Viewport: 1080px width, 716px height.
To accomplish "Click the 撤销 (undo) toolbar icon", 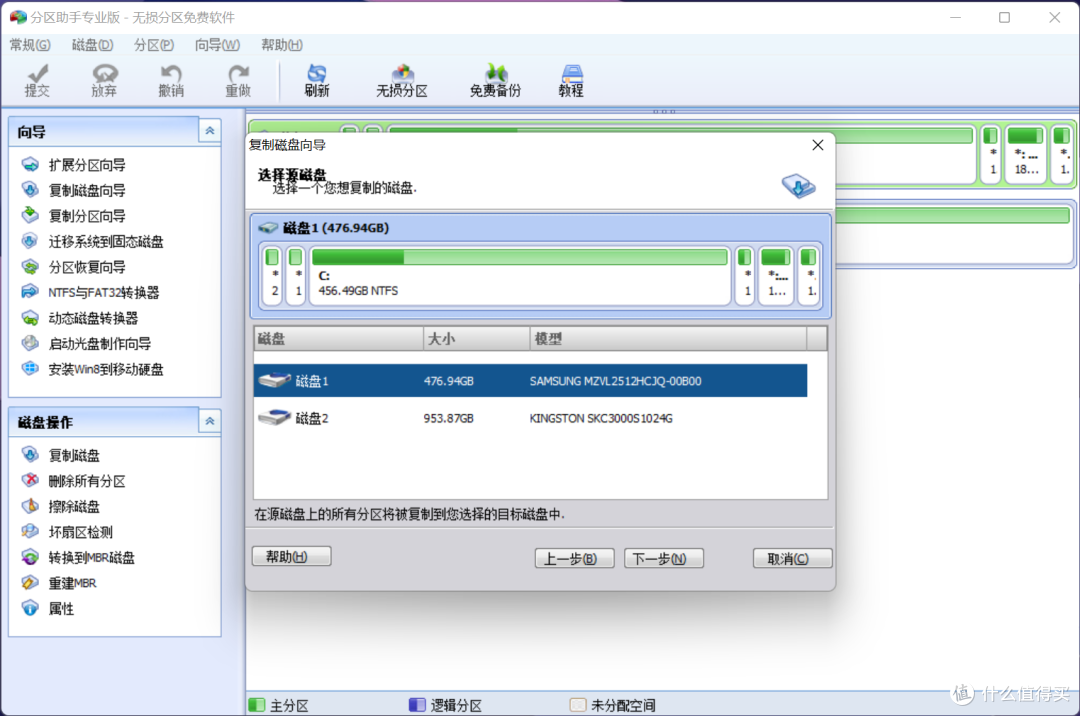I will pos(170,80).
